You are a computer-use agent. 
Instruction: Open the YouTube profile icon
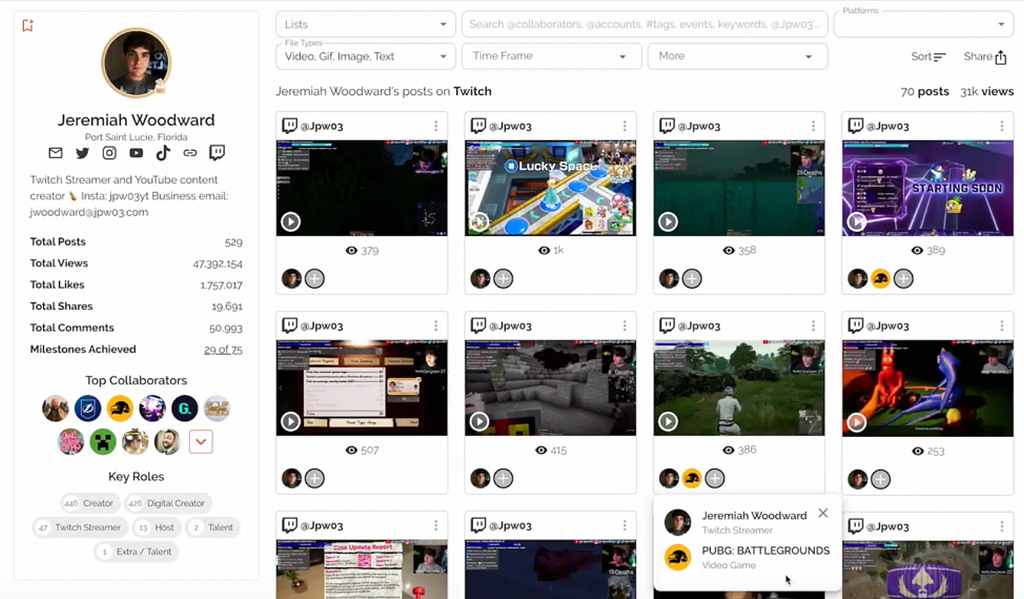tap(136, 153)
